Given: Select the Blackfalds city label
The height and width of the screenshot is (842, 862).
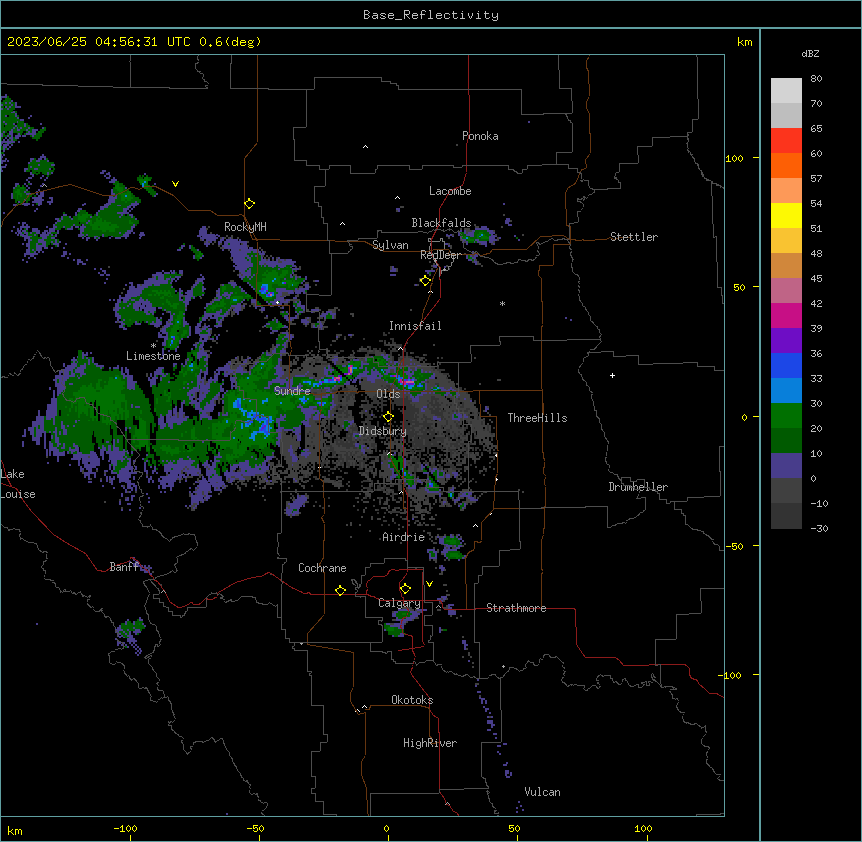Looking at the screenshot, I should click(441, 223).
